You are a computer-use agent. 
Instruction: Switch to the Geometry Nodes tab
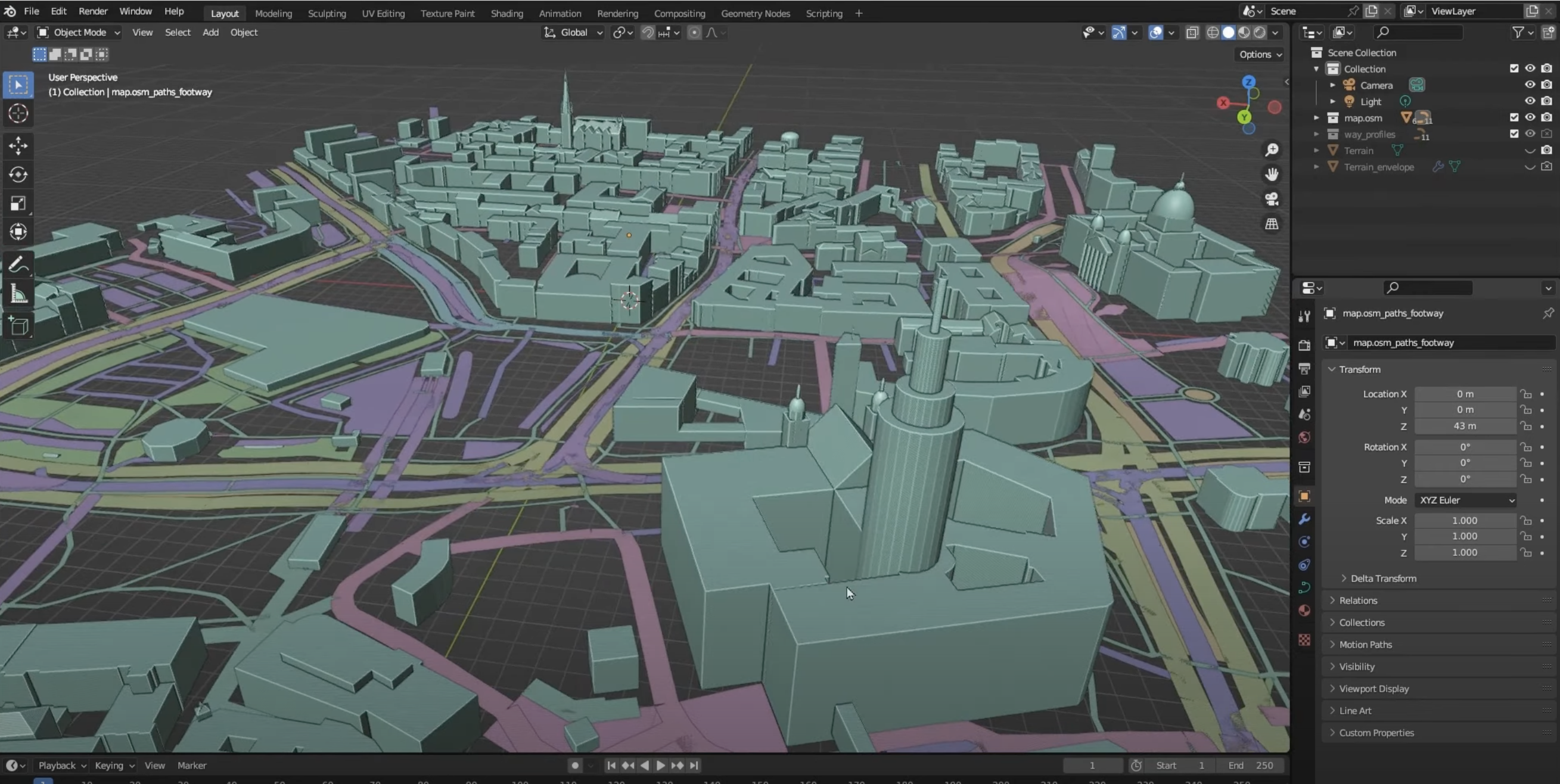[755, 13]
